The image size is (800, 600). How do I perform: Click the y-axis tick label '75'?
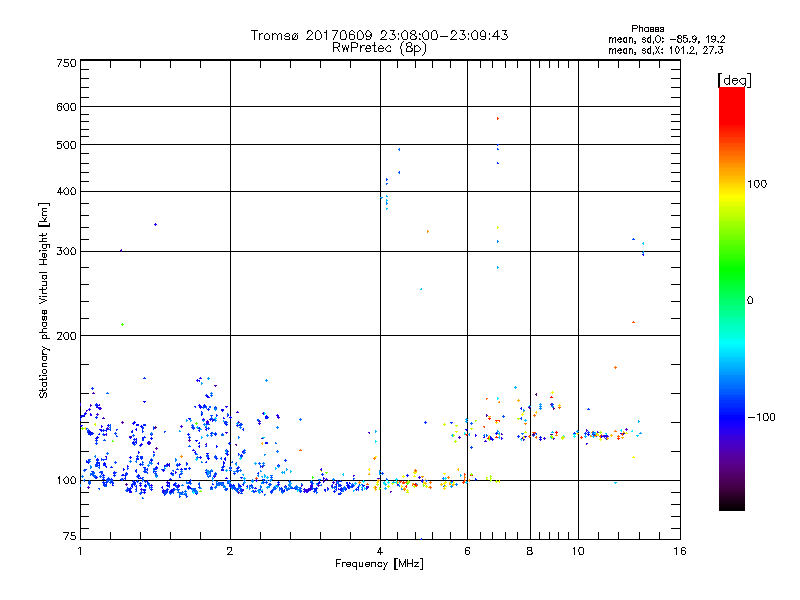[x=70, y=536]
